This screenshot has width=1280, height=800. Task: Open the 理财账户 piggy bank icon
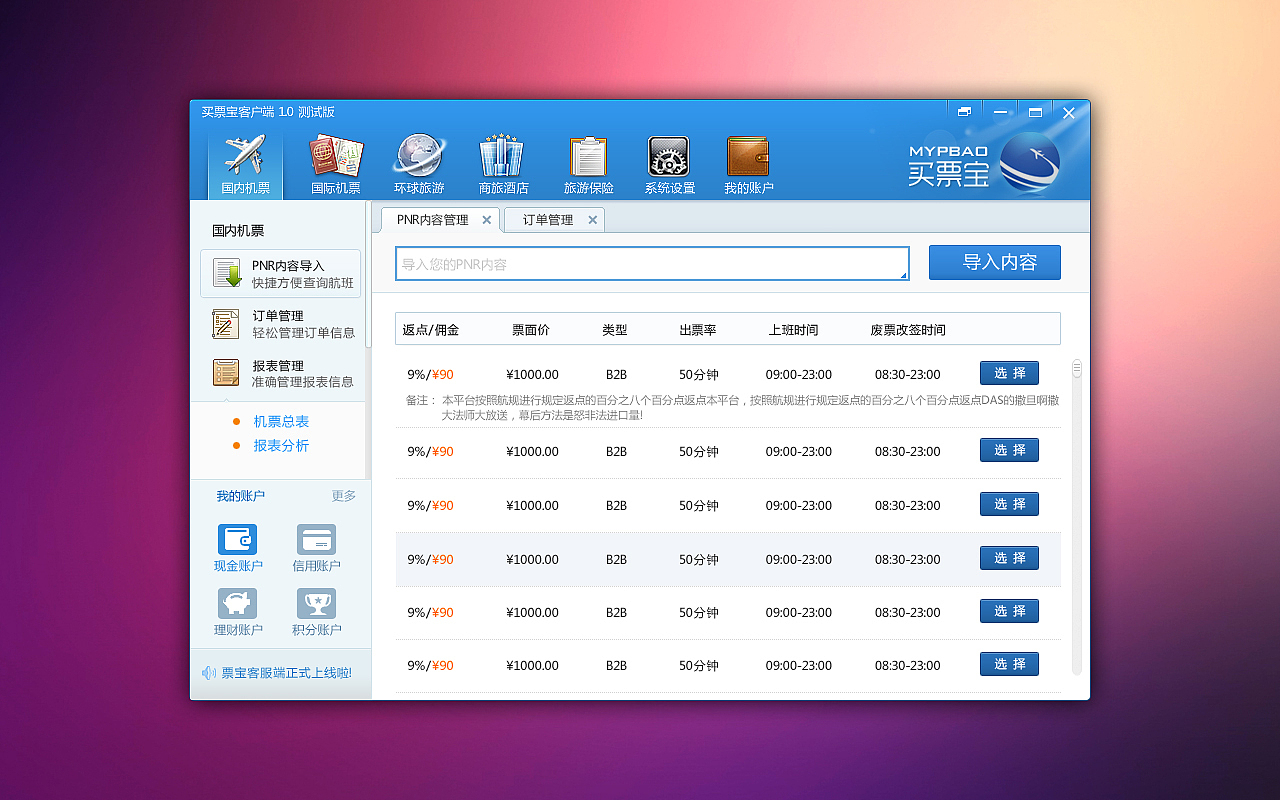238,612
